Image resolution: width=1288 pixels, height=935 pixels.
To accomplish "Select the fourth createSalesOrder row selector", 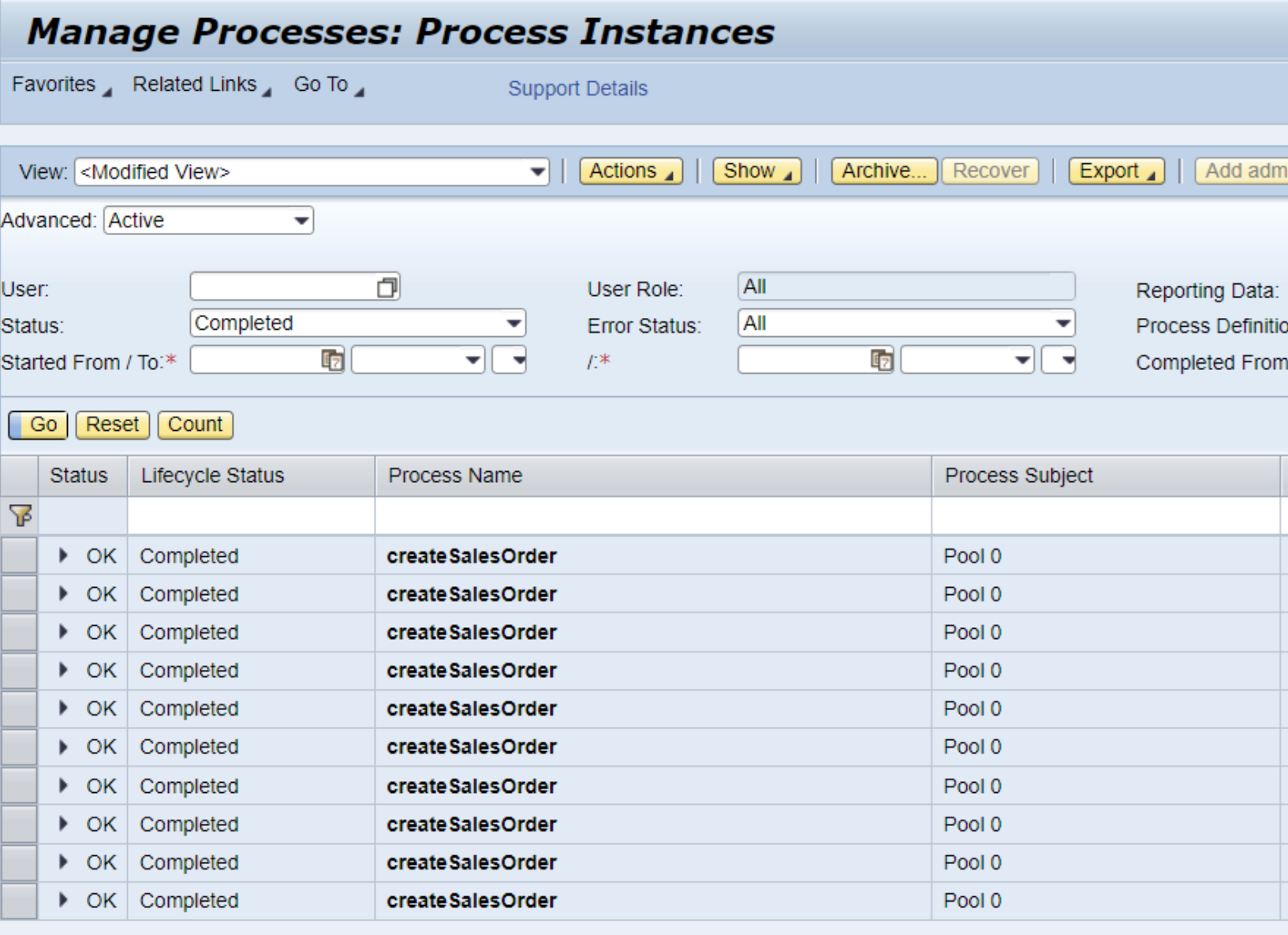I will [x=19, y=670].
